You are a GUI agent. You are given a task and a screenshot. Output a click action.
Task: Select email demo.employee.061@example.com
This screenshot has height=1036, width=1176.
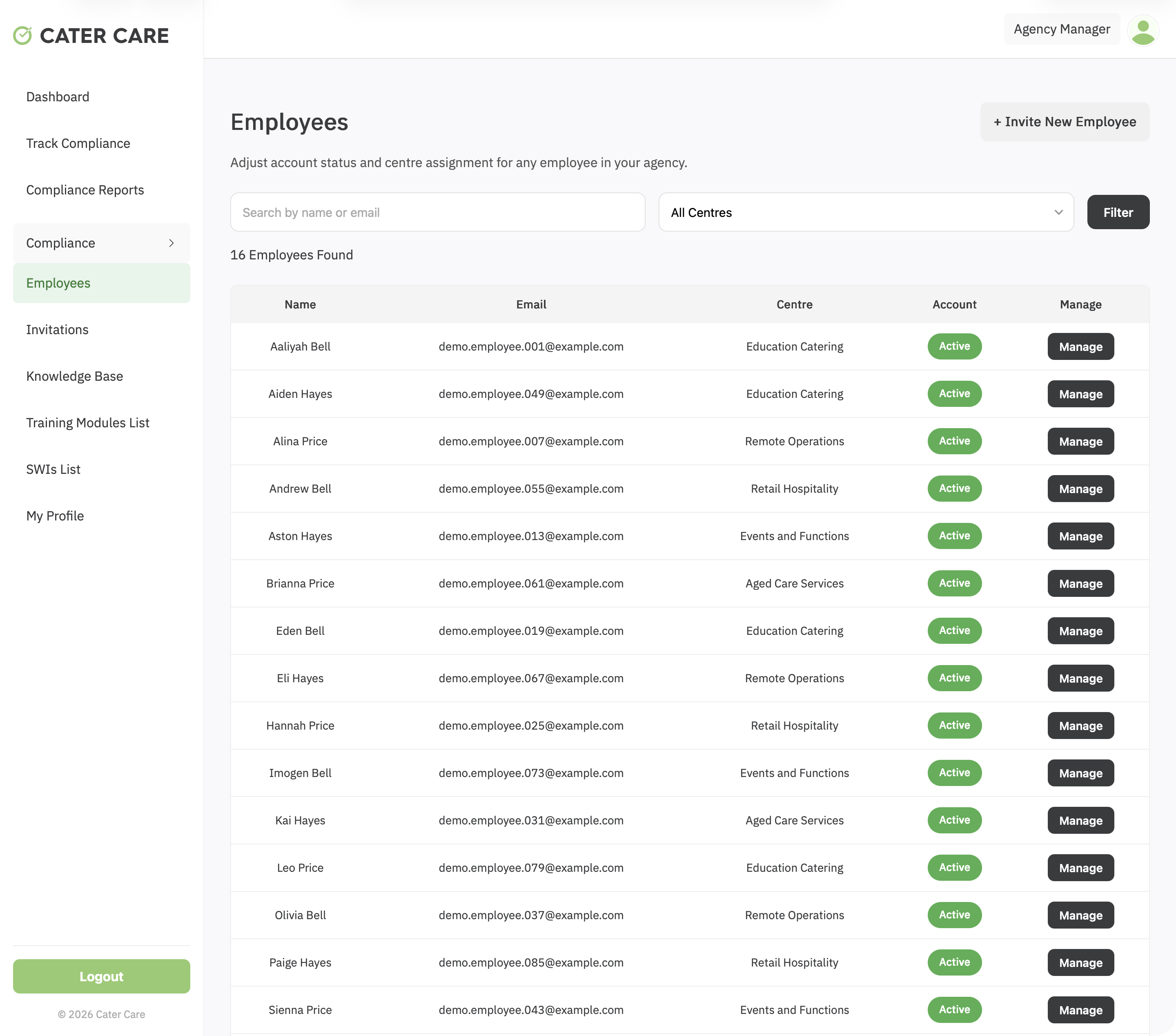(x=531, y=584)
